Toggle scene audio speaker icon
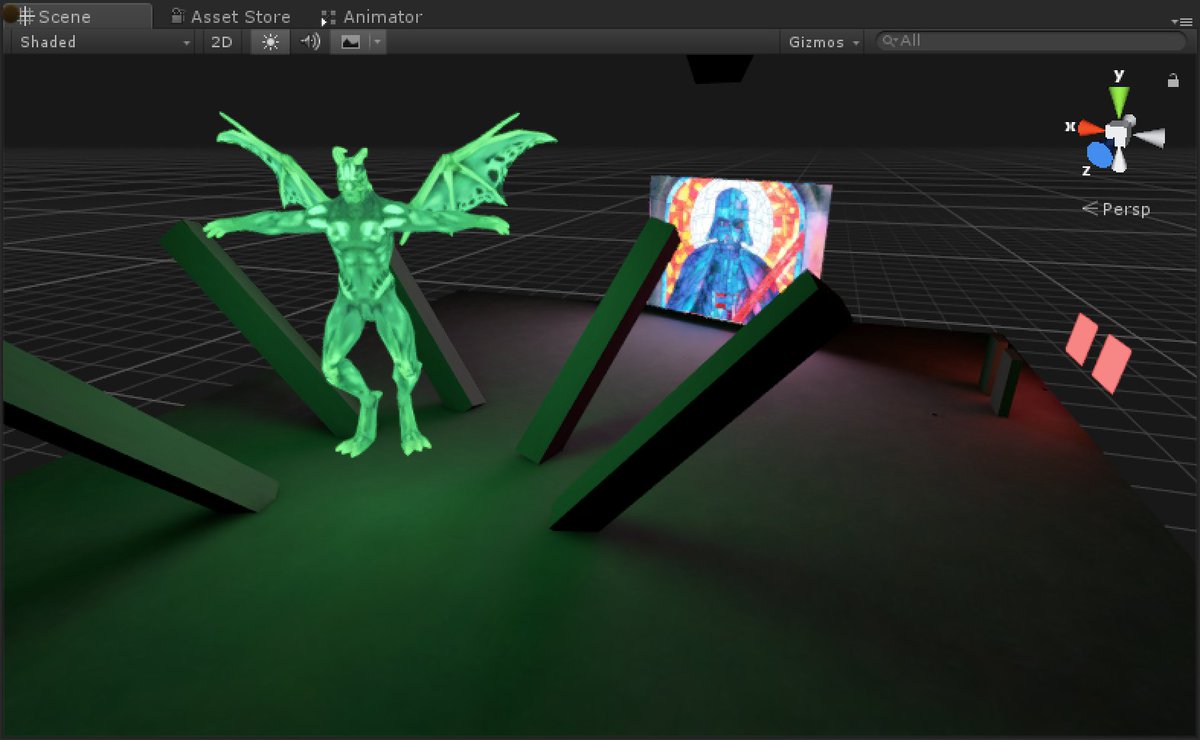 (x=310, y=42)
